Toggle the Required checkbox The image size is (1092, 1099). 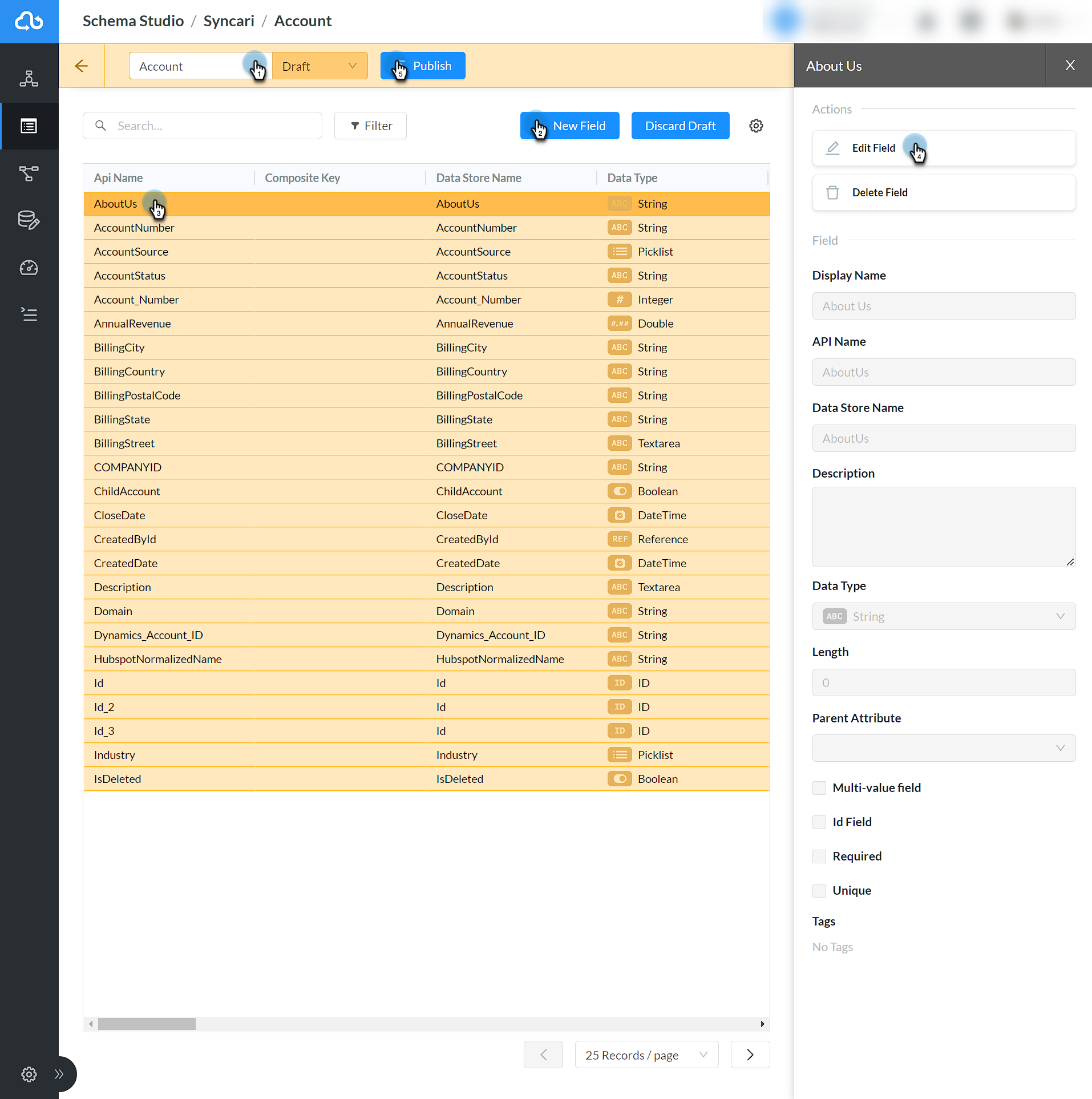click(819, 856)
